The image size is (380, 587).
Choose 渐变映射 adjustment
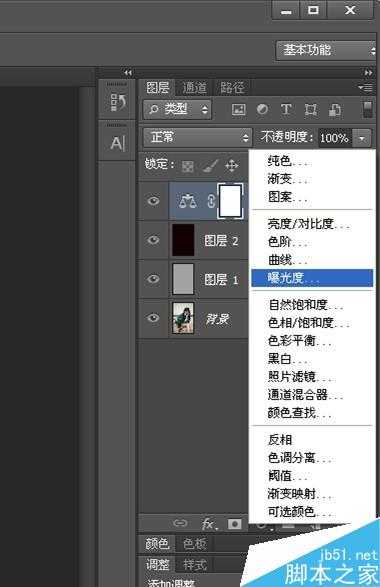tap(311, 493)
